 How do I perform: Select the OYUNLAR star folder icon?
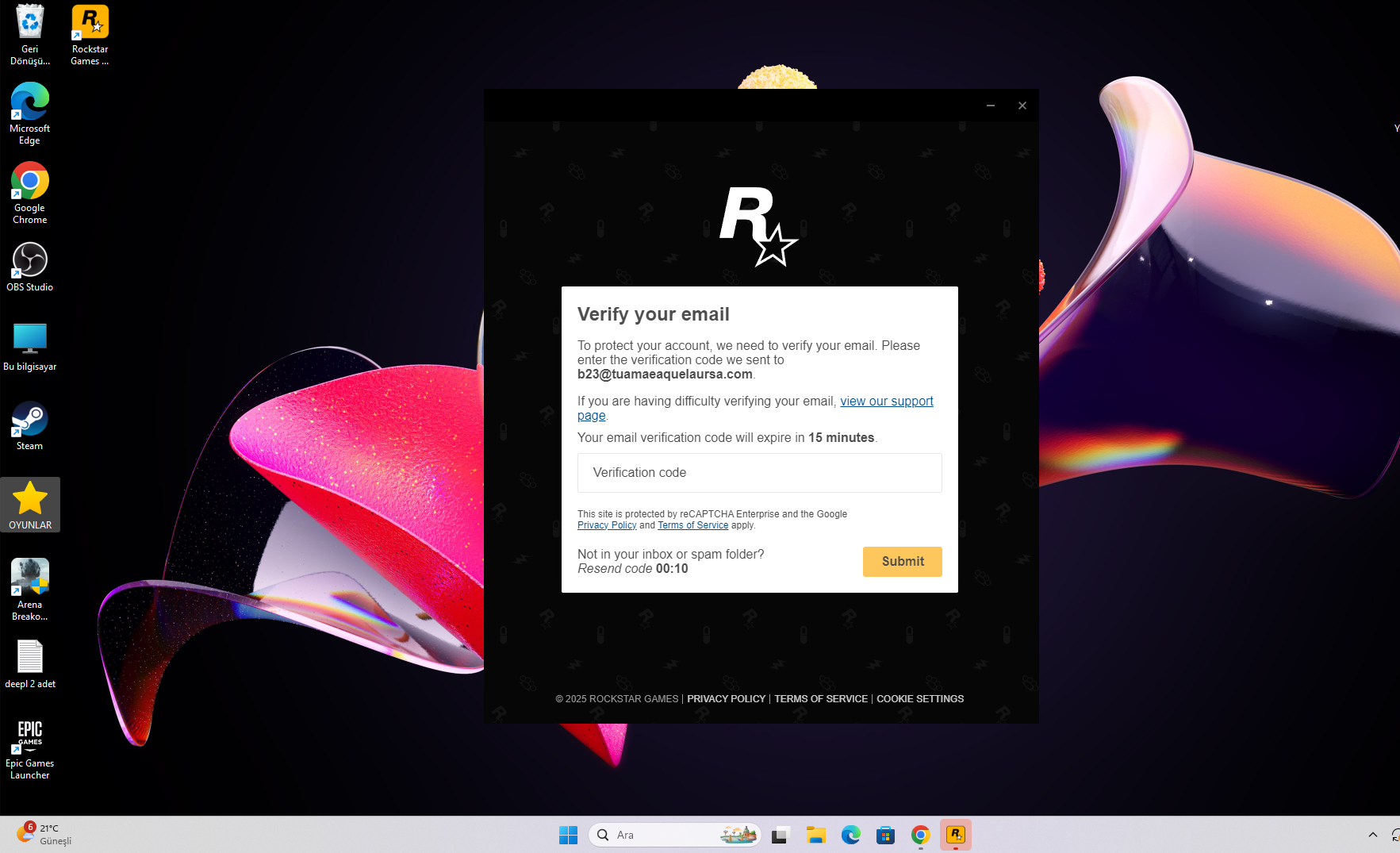[30, 505]
